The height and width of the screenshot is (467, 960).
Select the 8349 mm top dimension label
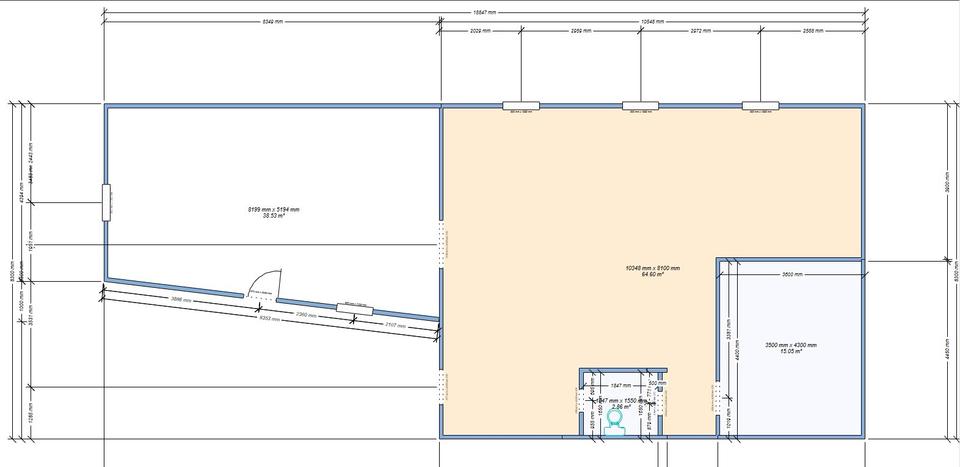click(272, 21)
